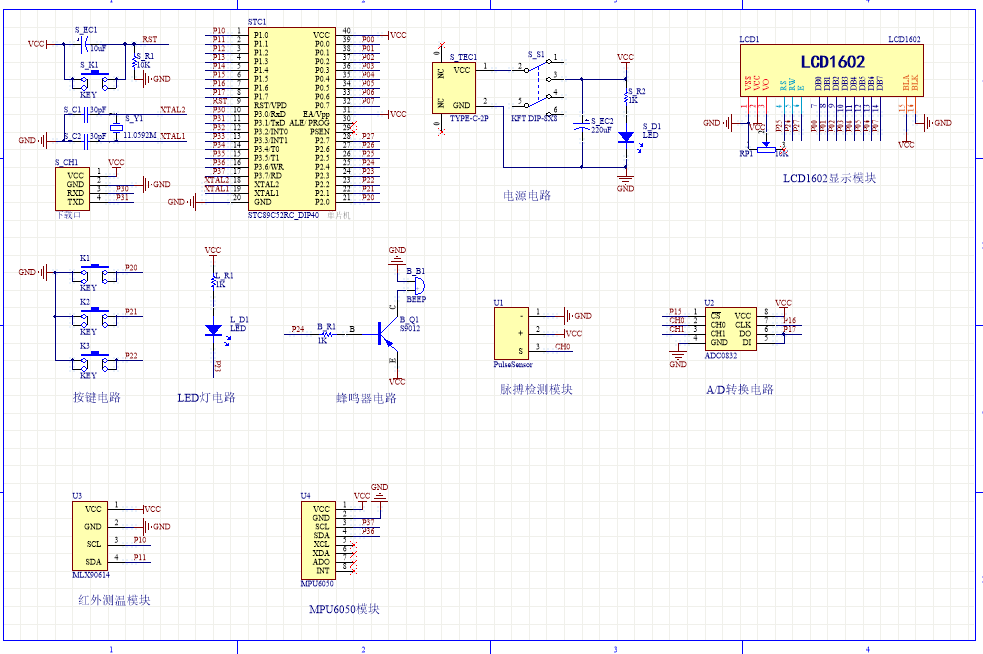
Task: Select the S_Y1 crystal oscillator symbol
Action: (117, 127)
